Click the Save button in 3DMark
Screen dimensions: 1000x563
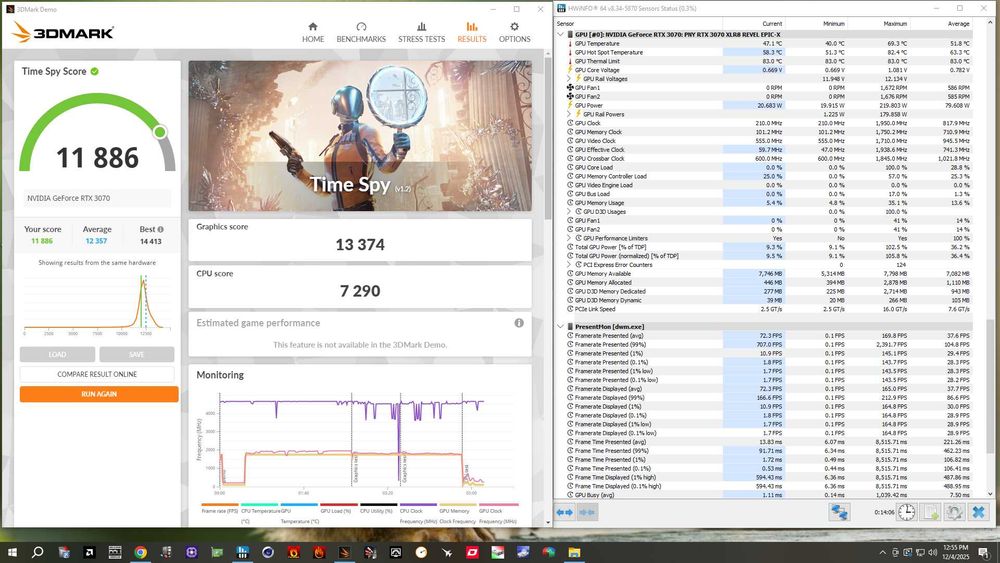coord(136,355)
